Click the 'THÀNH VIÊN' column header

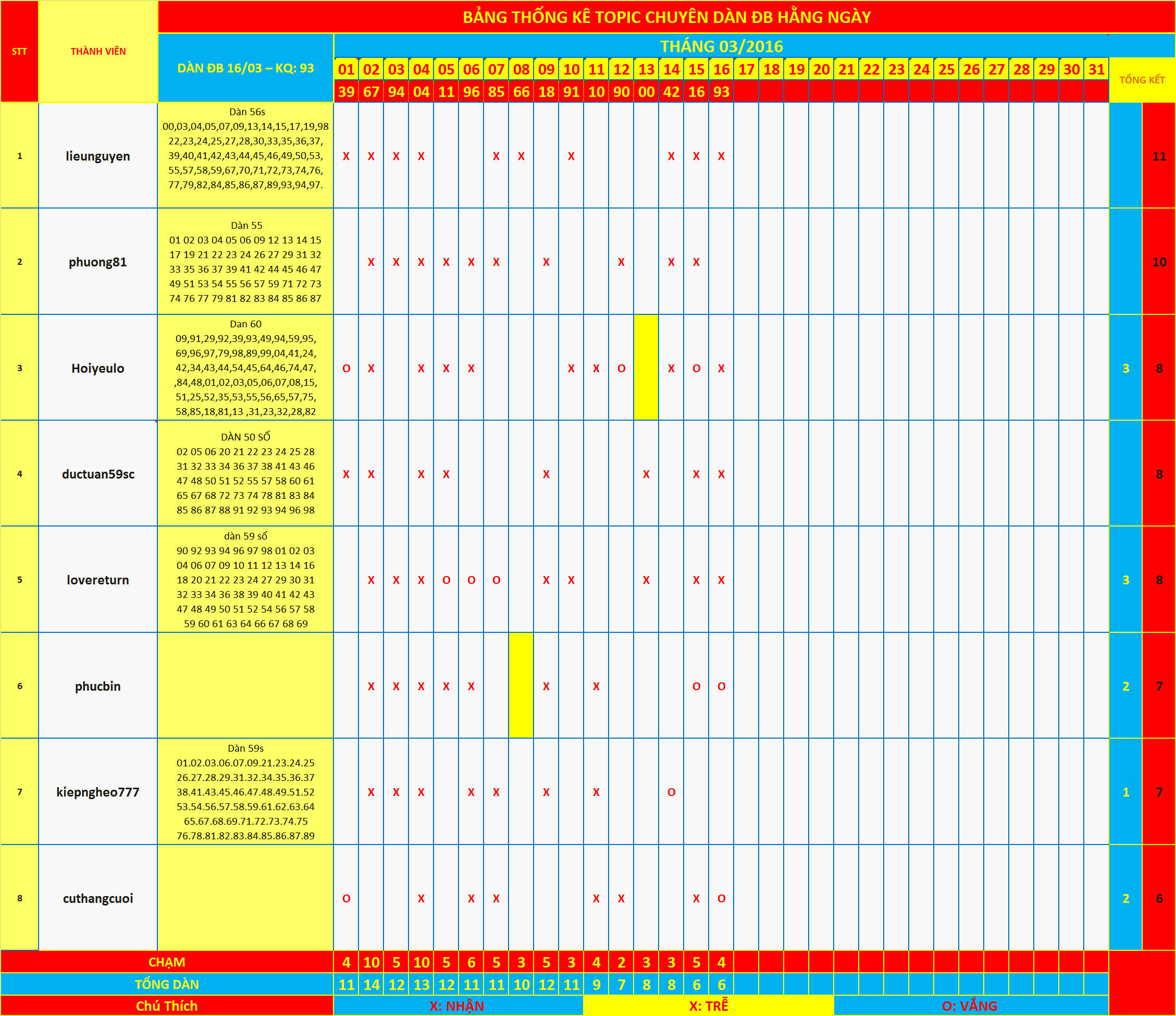coord(98,51)
